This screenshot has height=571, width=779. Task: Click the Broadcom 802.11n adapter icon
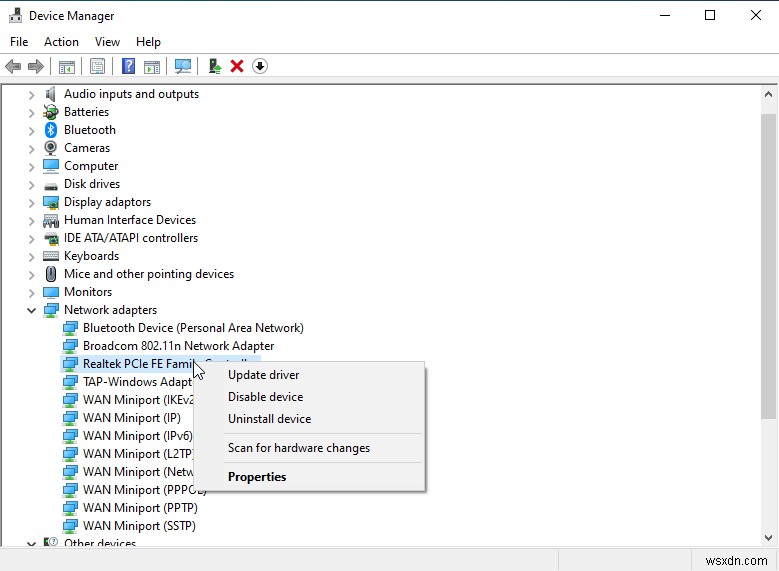click(70, 346)
